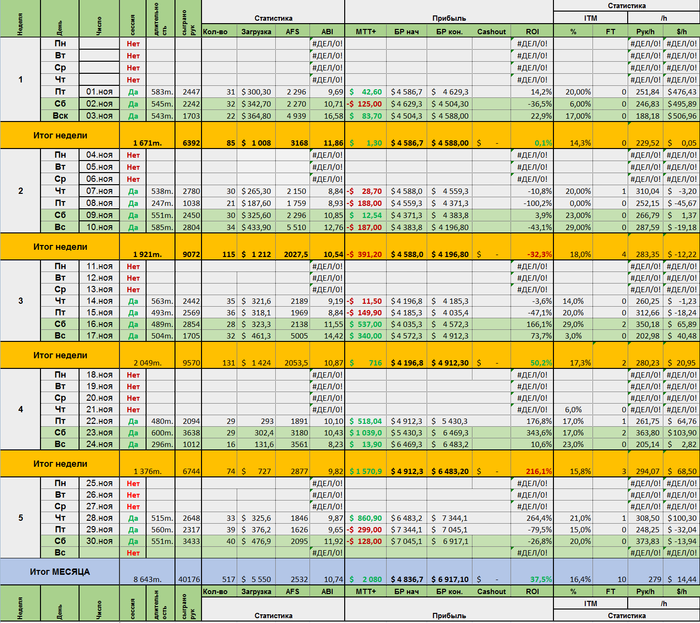Click the session 'Да' cell for 16.ноя
Viewport: 700px width, 623px height.
[x=133, y=324]
